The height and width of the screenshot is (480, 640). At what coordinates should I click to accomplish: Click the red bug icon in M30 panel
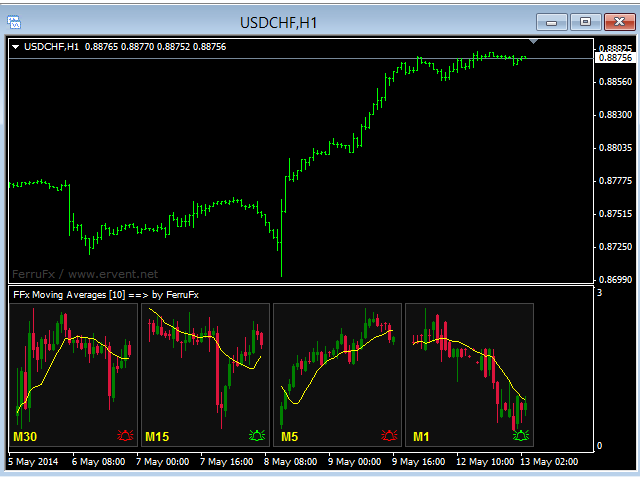coord(125,435)
